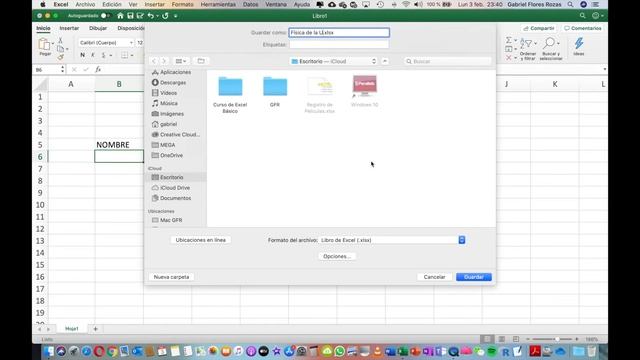640x360 pixels.
Task: Select the Hoja1 sheet tab
Action: [72, 329]
